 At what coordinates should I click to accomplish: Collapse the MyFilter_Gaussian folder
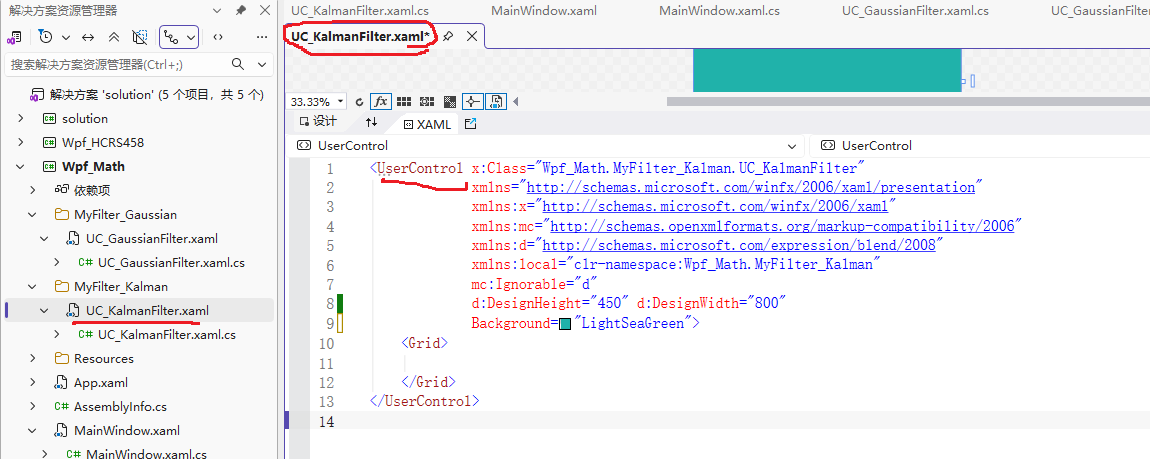(32, 215)
